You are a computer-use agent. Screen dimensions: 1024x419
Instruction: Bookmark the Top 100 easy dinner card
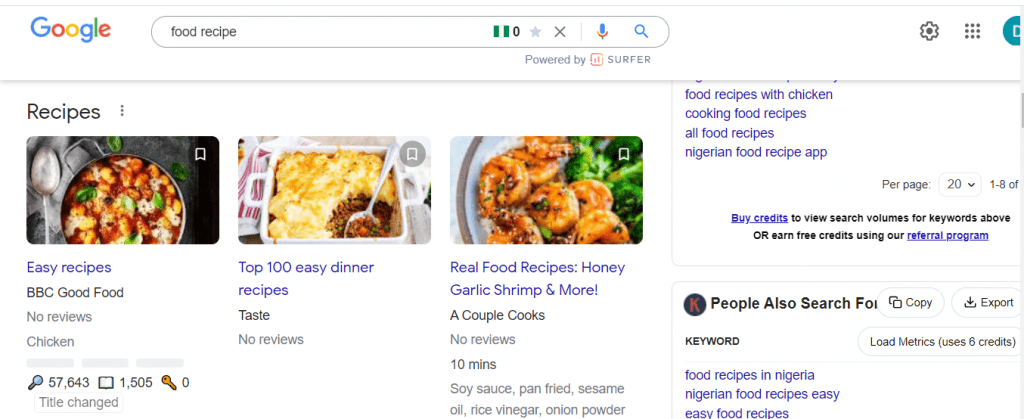click(412, 154)
